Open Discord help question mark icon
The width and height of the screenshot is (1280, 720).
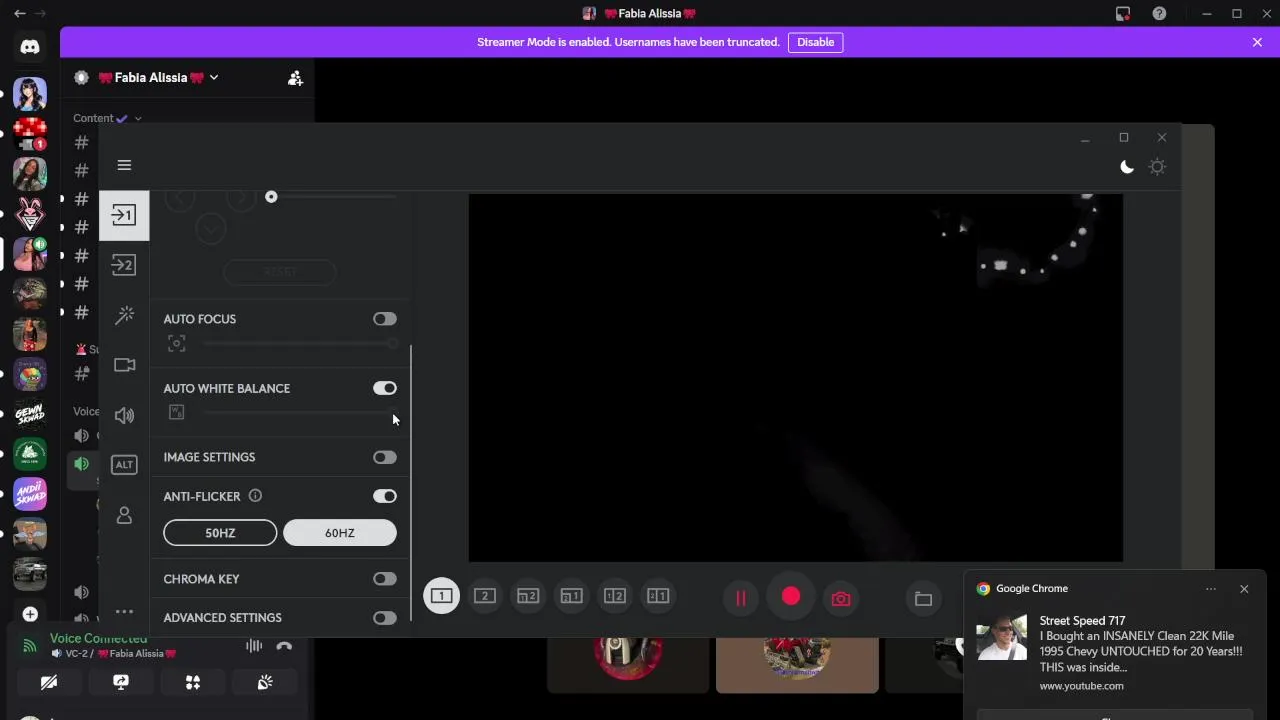pos(1159,14)
